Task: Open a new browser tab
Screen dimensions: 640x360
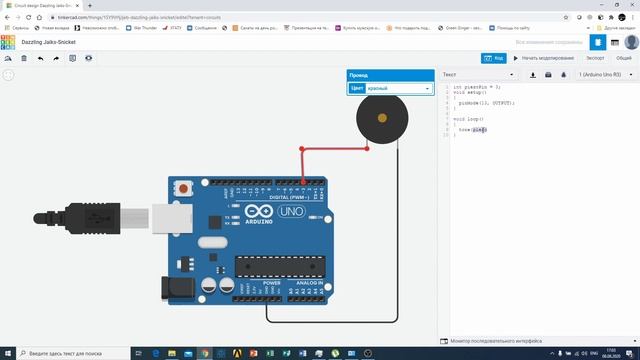Action: [x=90, y=6]
